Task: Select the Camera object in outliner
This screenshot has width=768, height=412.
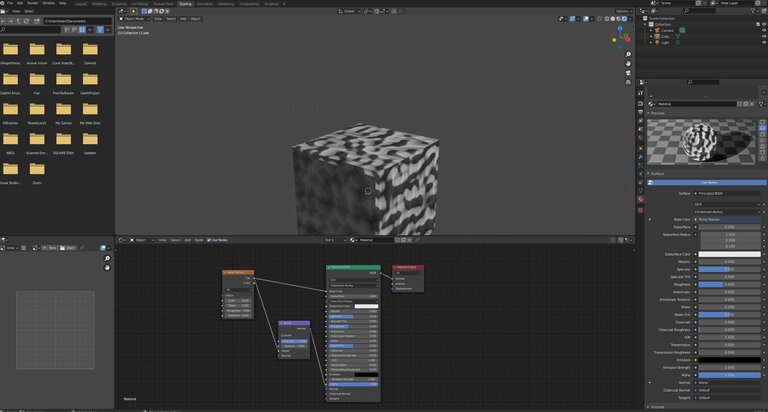Action: (665, 30)
